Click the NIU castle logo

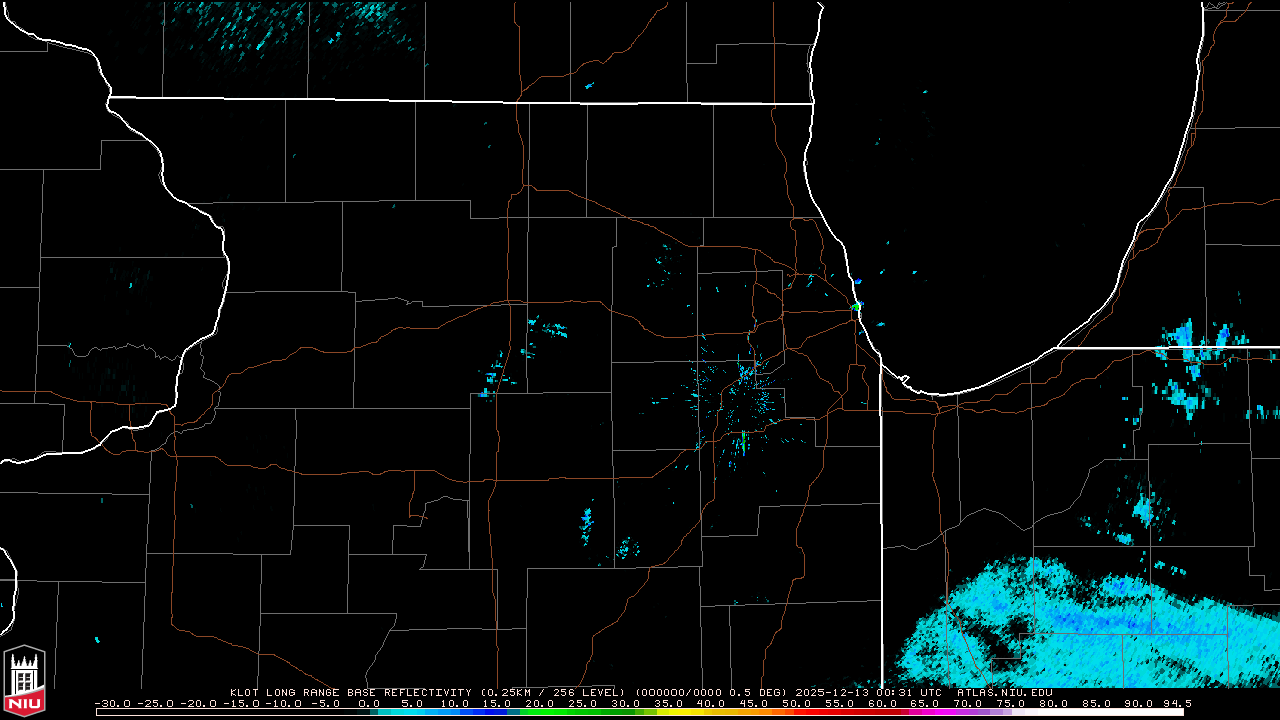coord(24,680)
